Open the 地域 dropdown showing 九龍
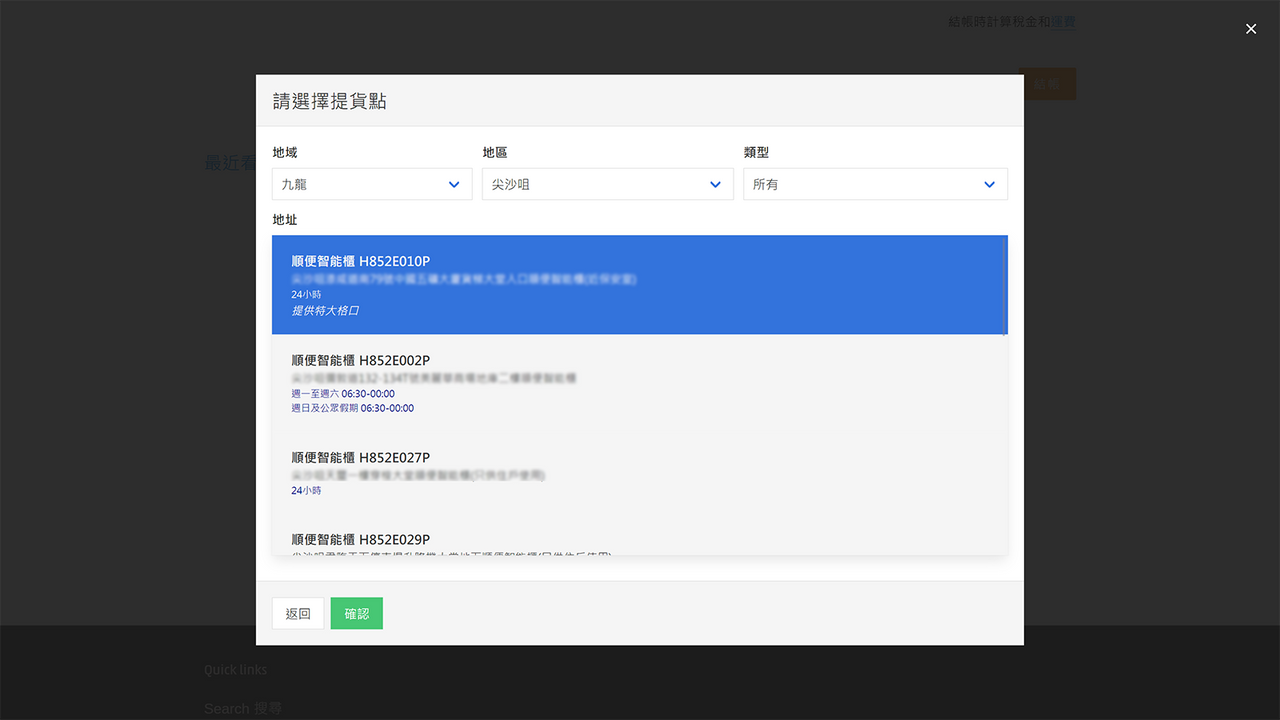Image resolution: width=1280 pixels, height=720 pixels. [x=372, y=184]
